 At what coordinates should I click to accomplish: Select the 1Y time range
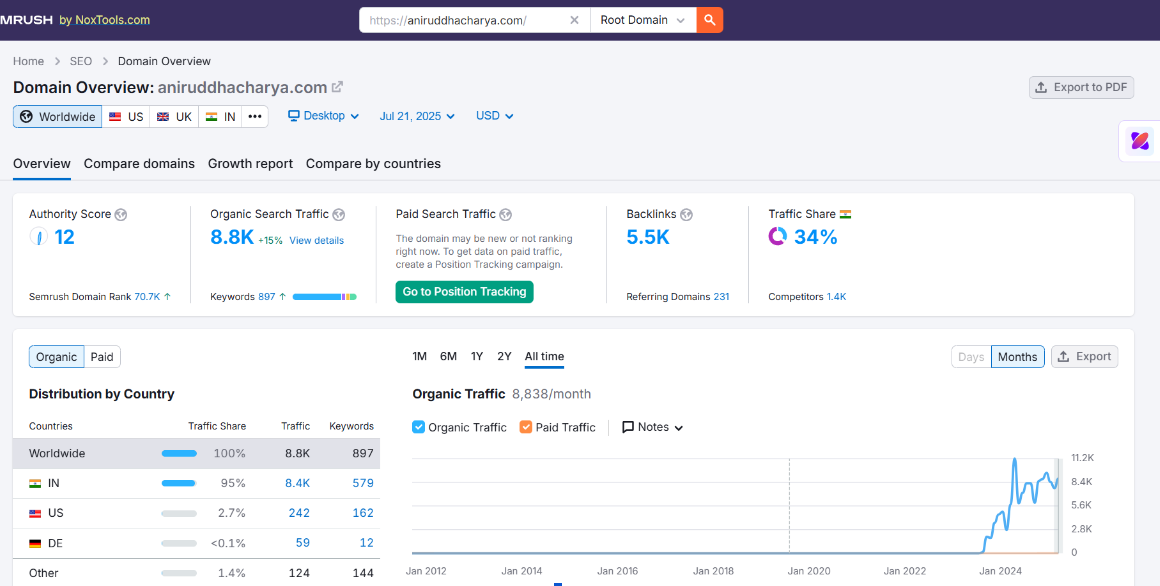click(x=476, y=357)
